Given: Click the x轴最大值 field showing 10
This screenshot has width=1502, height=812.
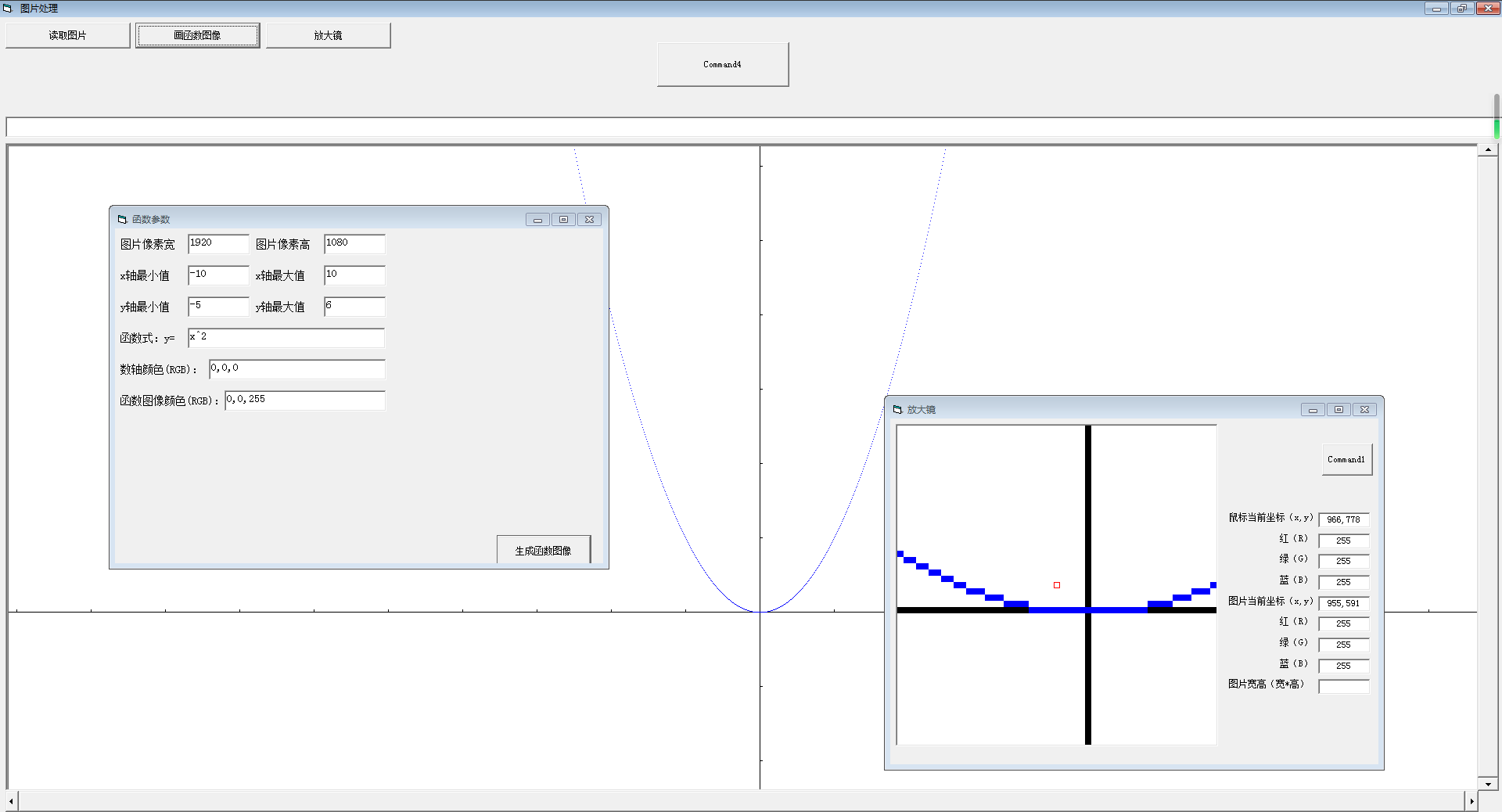Looking at the screenshot, I should (354, 275).
